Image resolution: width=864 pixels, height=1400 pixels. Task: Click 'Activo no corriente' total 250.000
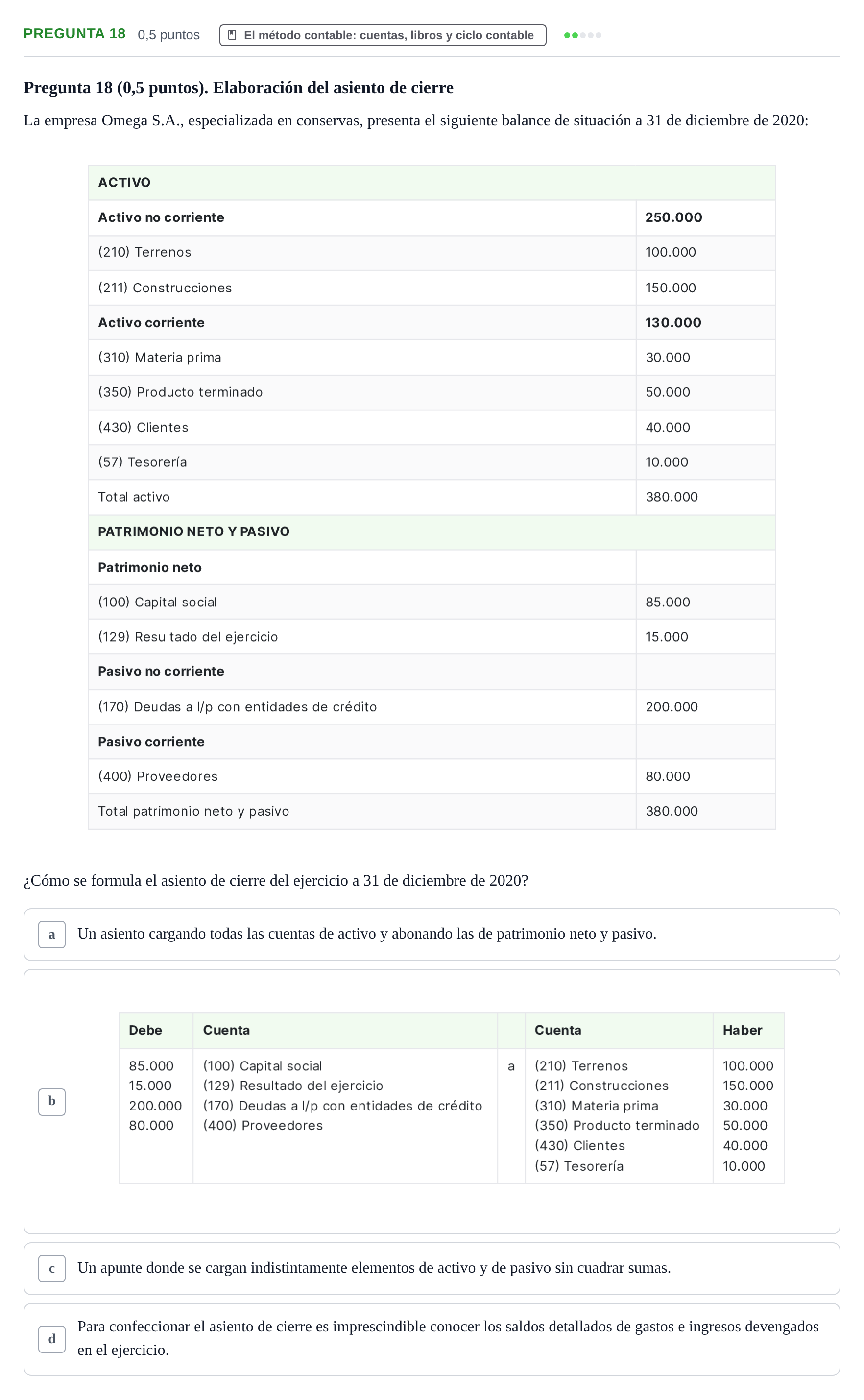click(673, 217)
